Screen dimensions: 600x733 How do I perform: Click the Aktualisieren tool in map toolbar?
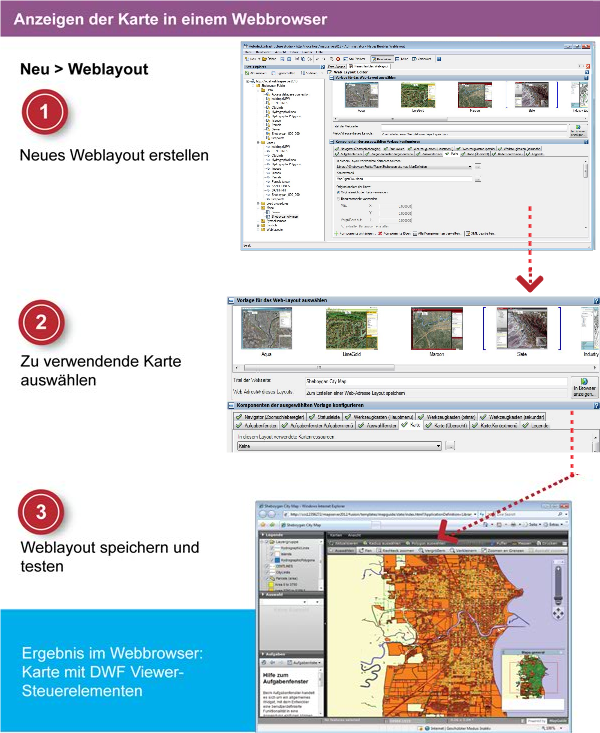point(344,543)
